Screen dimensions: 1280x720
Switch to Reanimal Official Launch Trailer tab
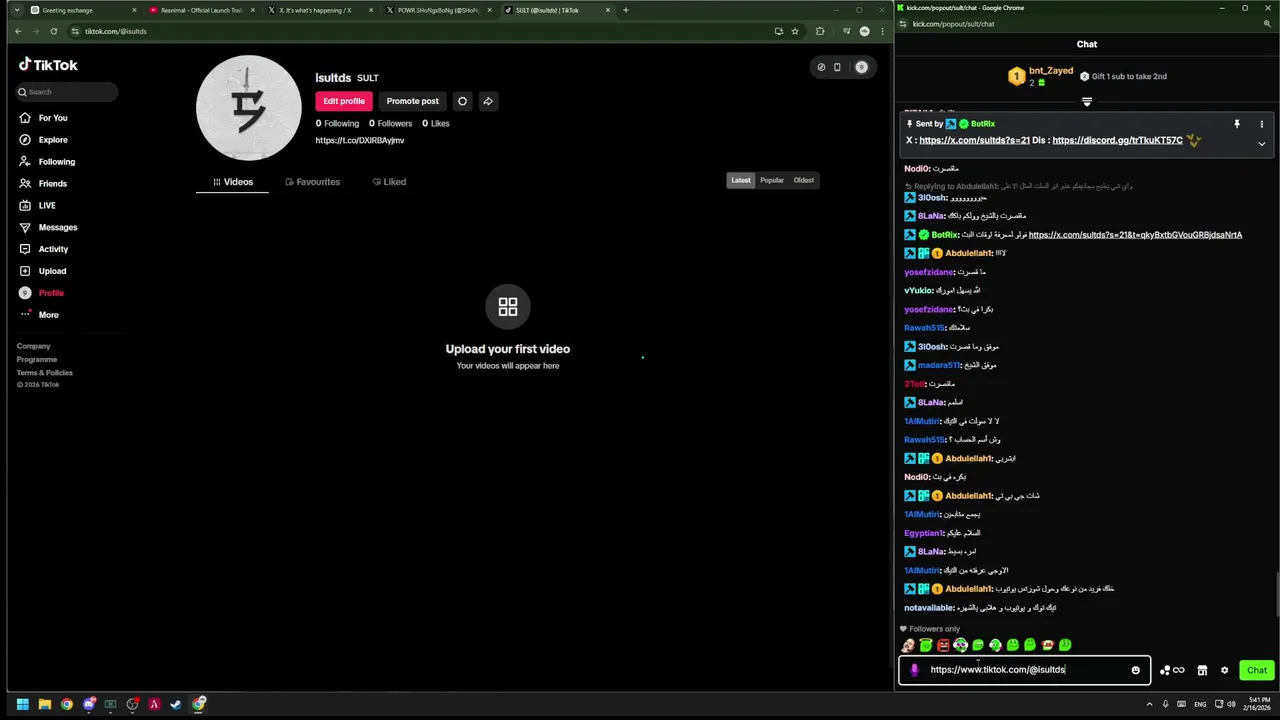(x=201, y=10)
